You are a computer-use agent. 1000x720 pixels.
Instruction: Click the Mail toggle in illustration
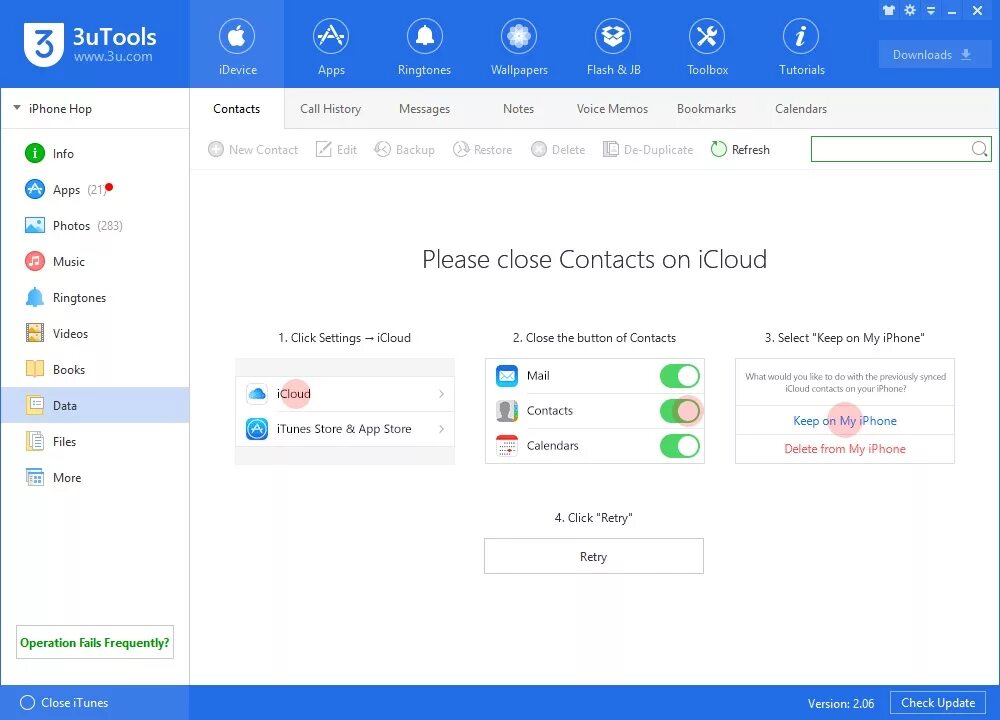(x=680, y=376)
